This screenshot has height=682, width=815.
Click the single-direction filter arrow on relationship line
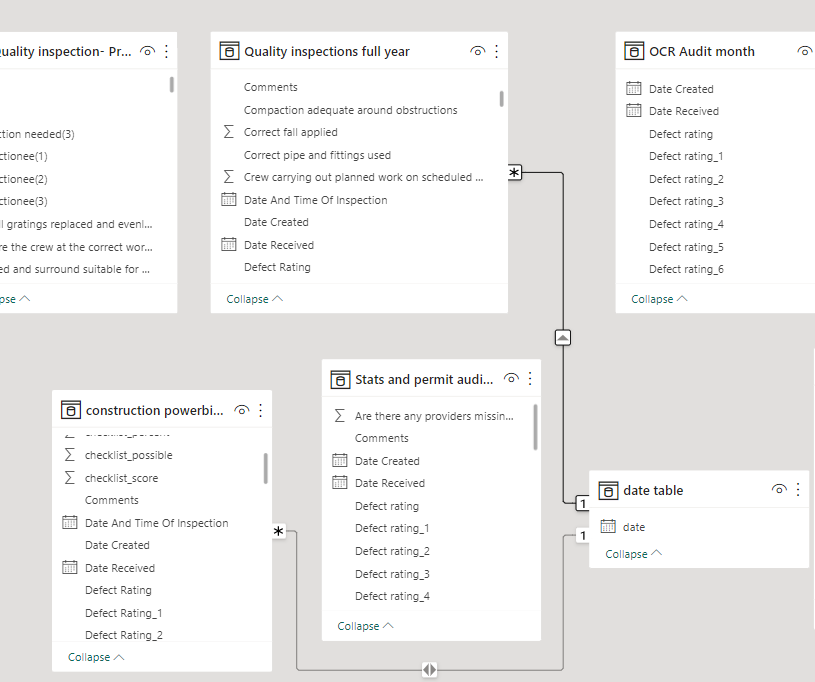[x=563, y=338]
